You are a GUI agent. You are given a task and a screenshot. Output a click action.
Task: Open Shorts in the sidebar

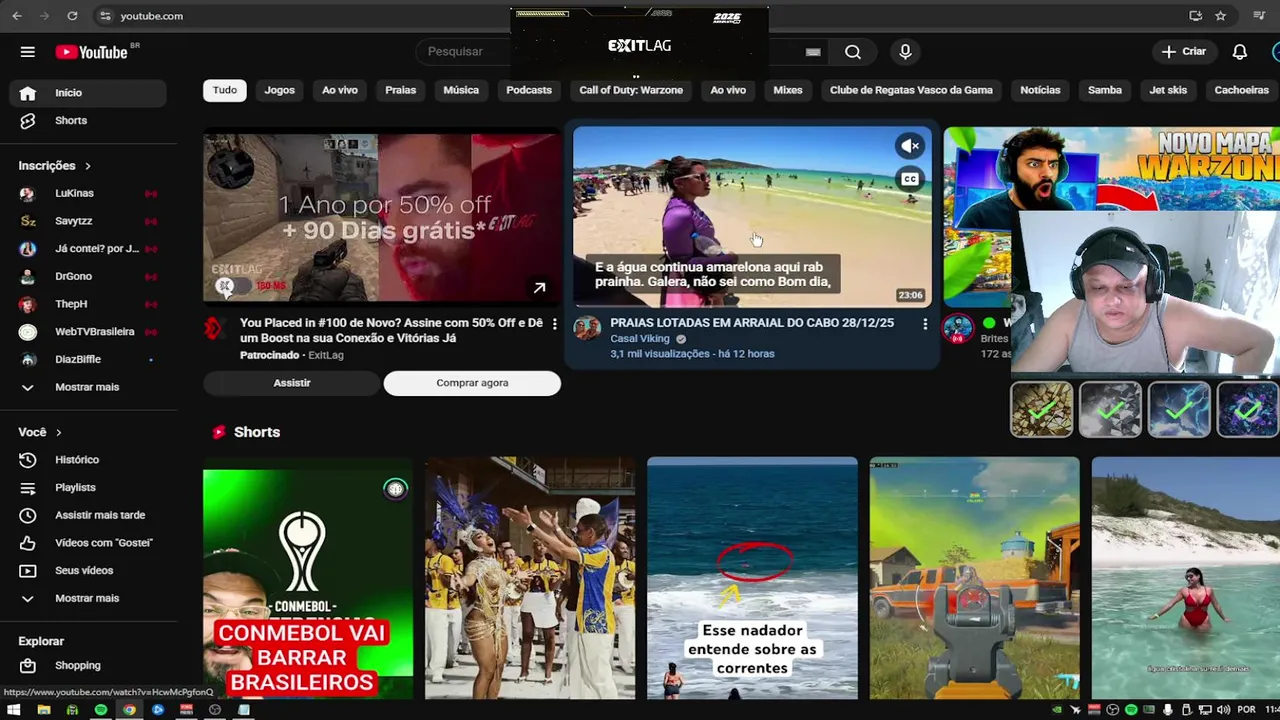pos(88,120)
